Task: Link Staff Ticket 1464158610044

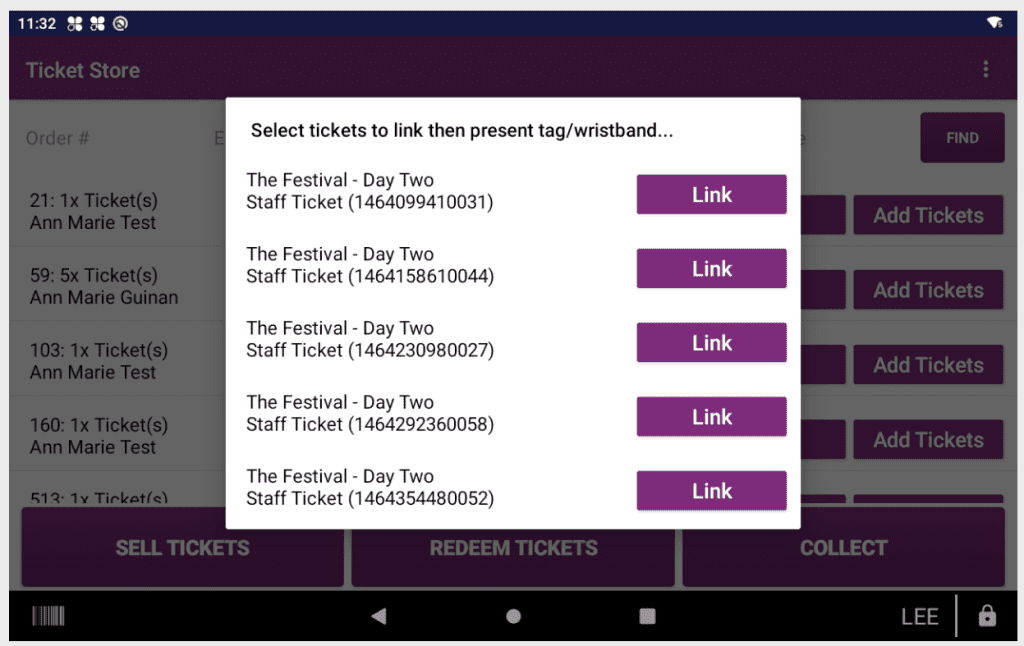Action: (x=711, y=269)
